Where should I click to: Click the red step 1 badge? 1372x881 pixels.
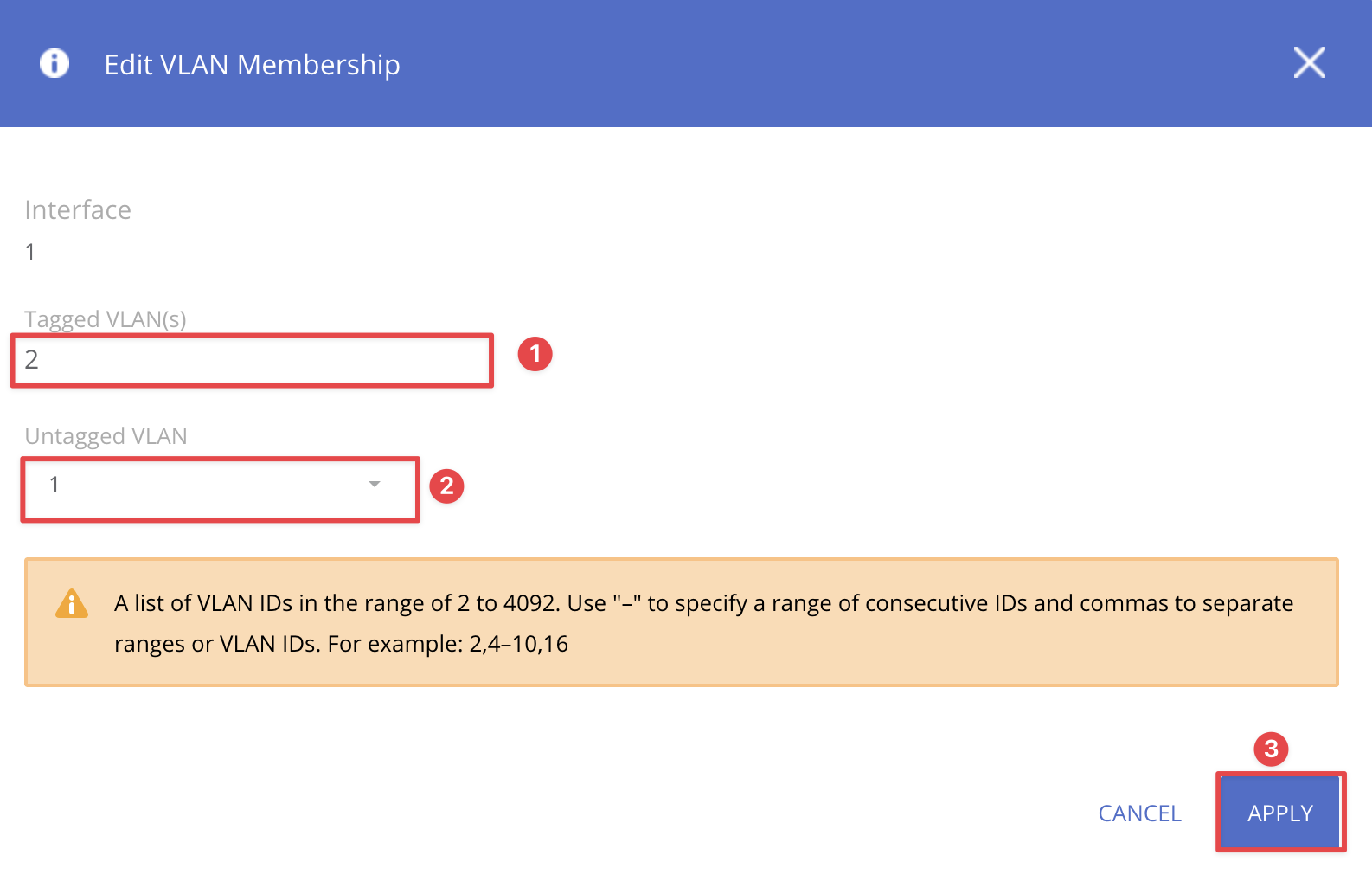(535, 354)
